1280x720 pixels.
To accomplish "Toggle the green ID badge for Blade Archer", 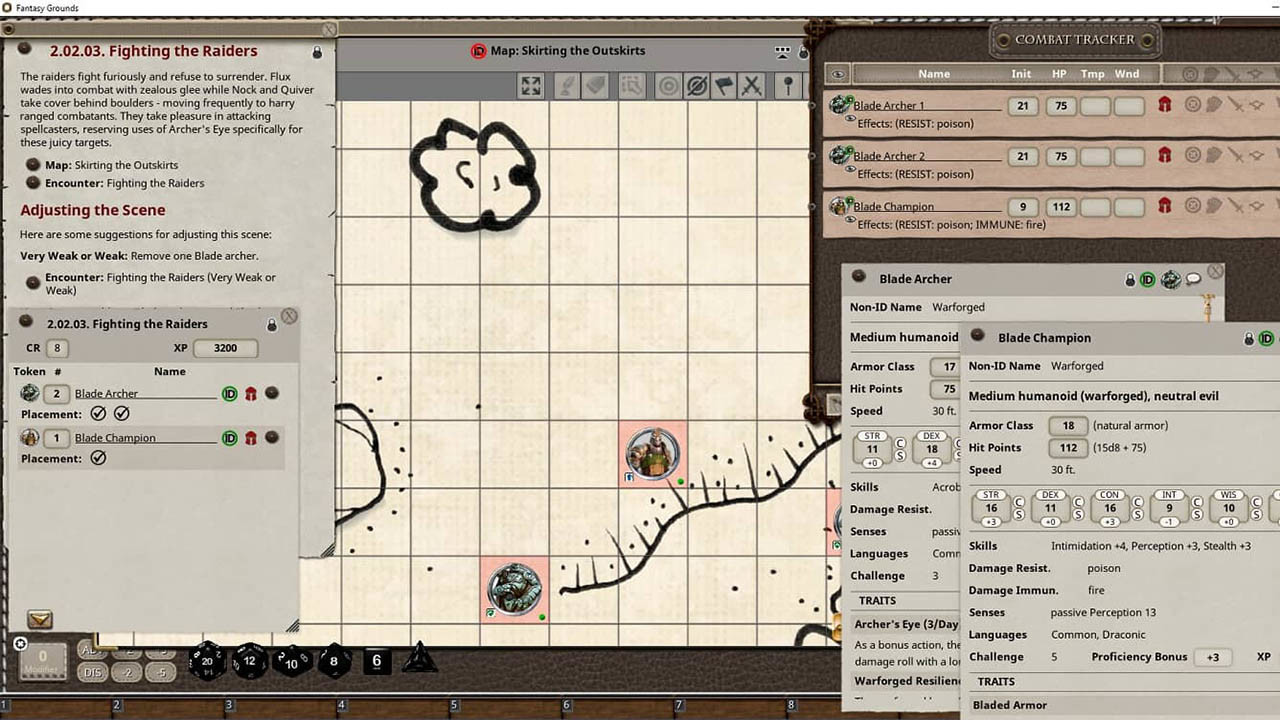I will coord(229,393).
